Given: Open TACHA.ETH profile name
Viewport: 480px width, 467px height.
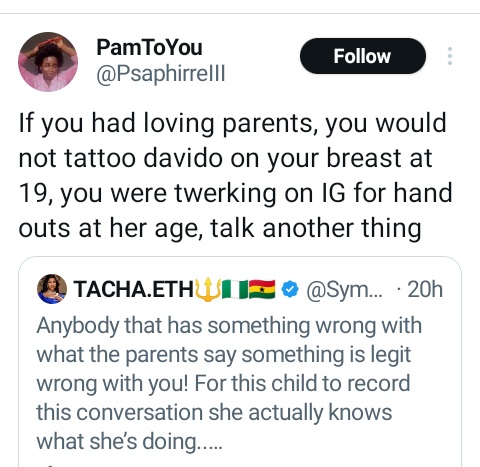Looking at the screenshot, I should (x=133, y=289).
